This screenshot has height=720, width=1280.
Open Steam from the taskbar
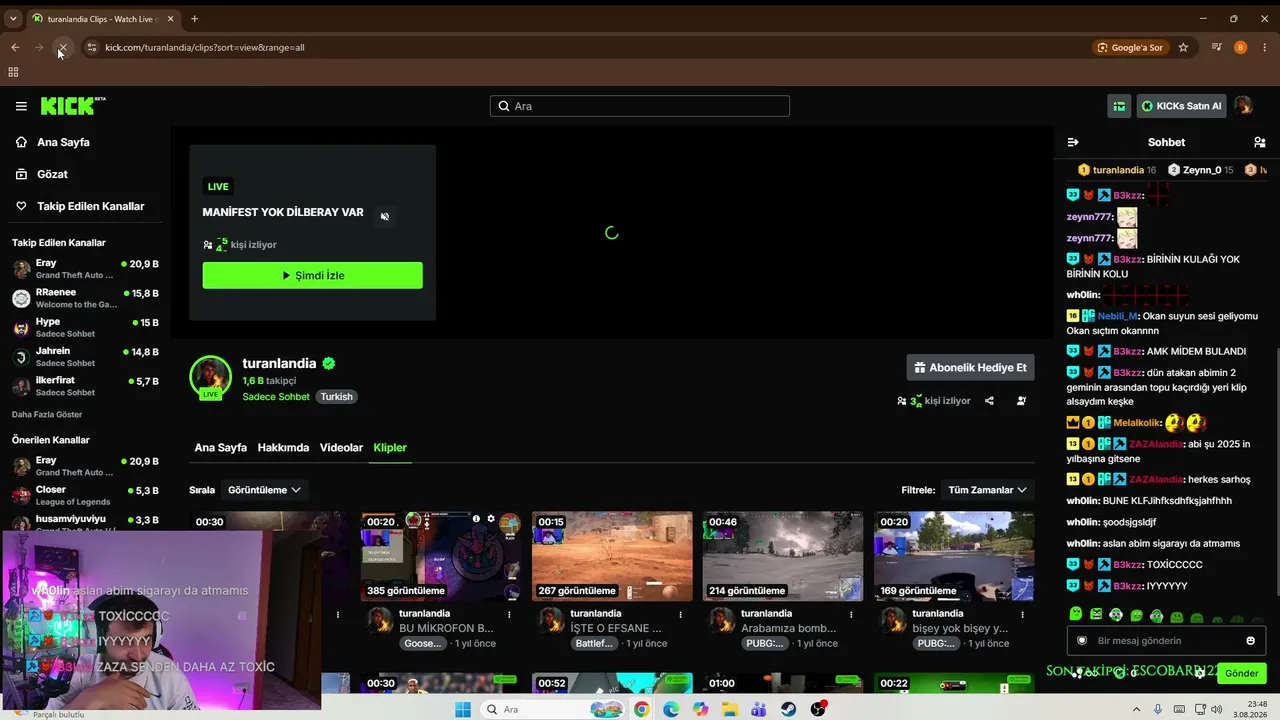coord(789,709)
